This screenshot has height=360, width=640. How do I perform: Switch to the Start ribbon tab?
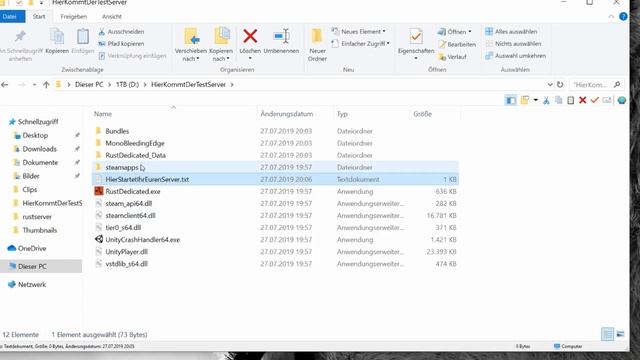pyautogui.click(x=39, y=17)
